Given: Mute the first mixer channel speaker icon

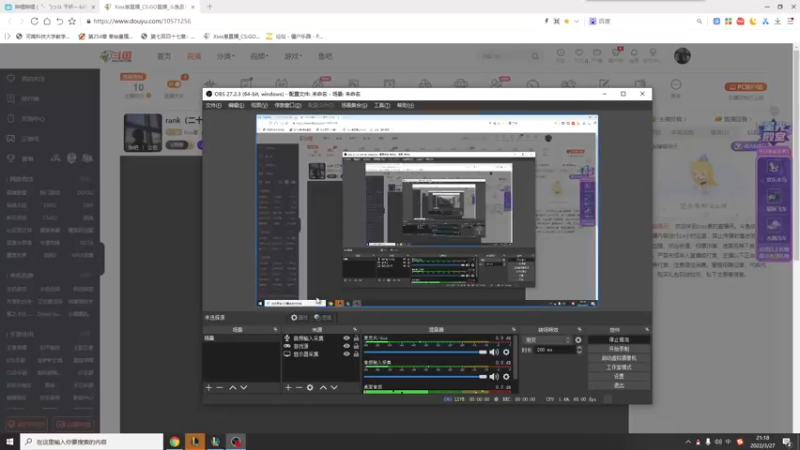Looking at the screenshot, I should pyautogui.click(x=494, y=352).
